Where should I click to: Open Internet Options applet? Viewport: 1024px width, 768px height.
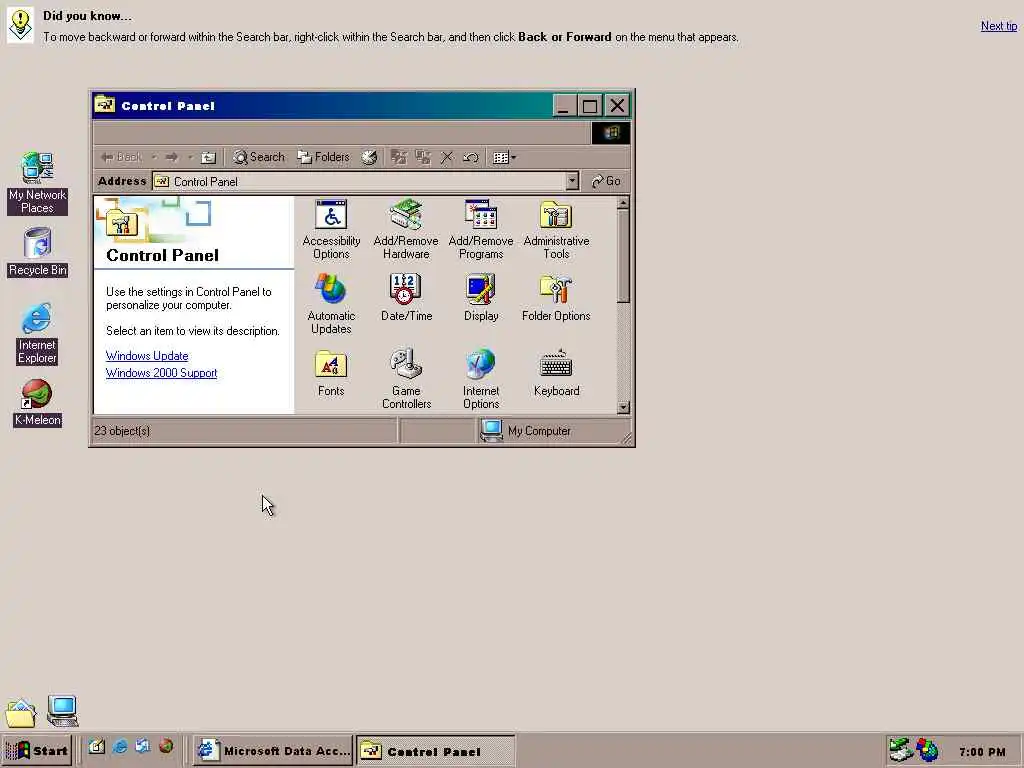pos(481,379)
